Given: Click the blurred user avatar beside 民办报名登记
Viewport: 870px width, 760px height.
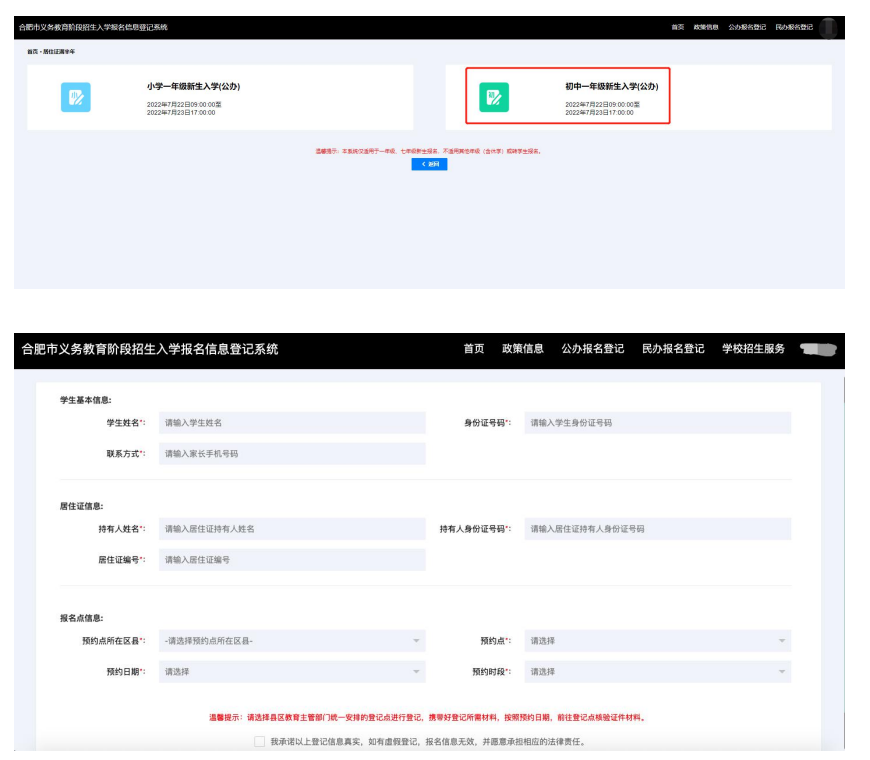Looking at the screenshot, I should coord(828,27).
